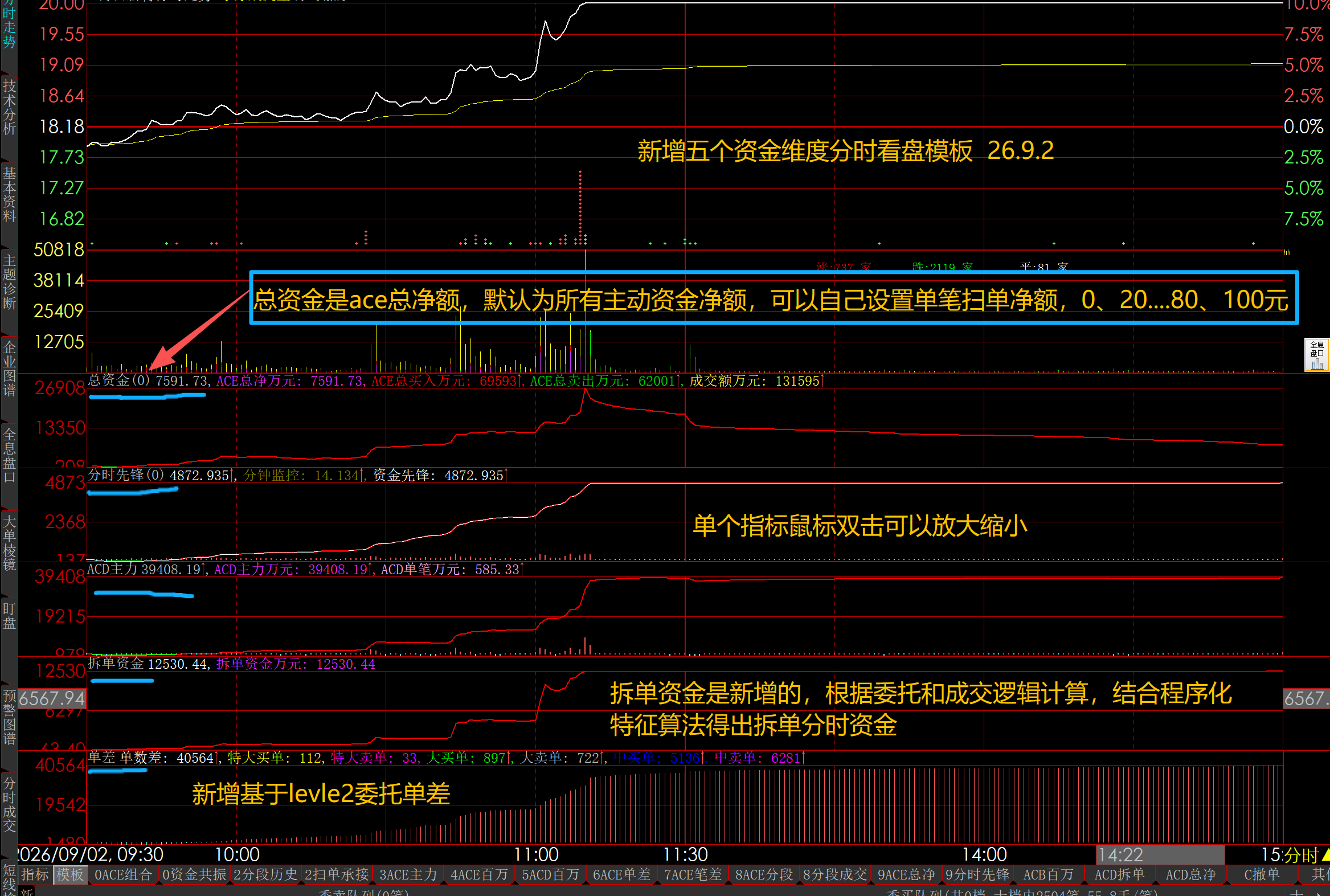Screen dimensions: 1330x896
Task: Switch to the 分时成交 sidebar tab
Action: pyautogui.click(x=9, y=804)
